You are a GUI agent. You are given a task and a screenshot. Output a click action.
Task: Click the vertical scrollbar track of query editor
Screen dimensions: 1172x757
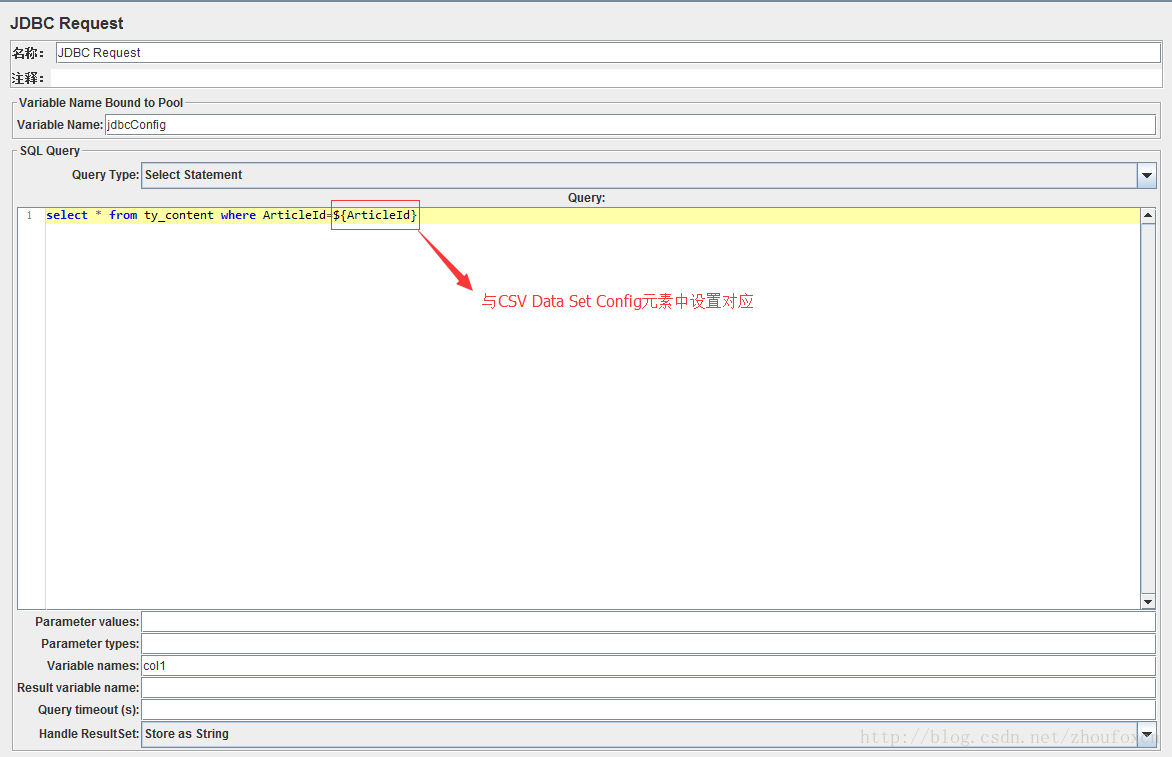[1148, 409]
